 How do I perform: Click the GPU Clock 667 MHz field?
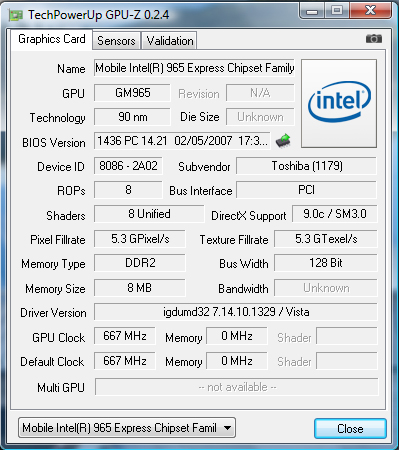click(x=125, y=336)
